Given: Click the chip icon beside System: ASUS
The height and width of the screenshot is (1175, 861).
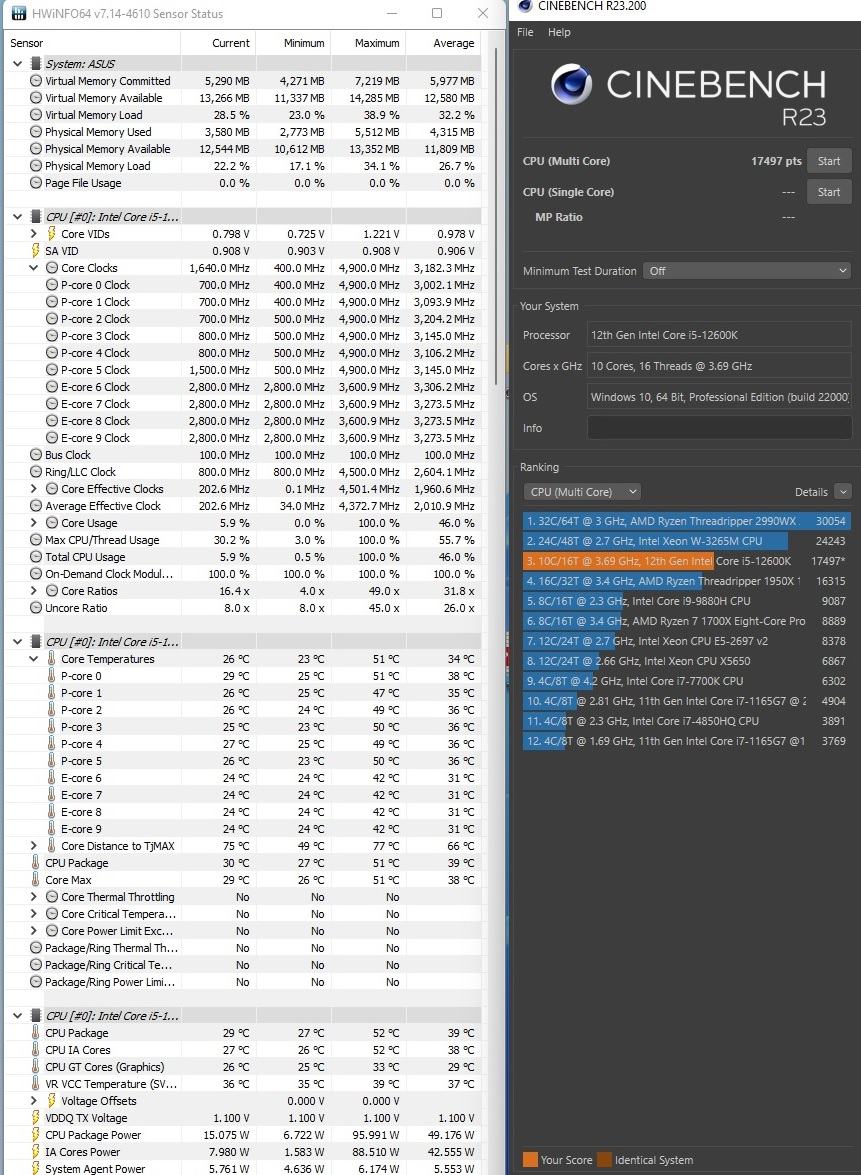Looking at the screenshot, I should 35,64.
